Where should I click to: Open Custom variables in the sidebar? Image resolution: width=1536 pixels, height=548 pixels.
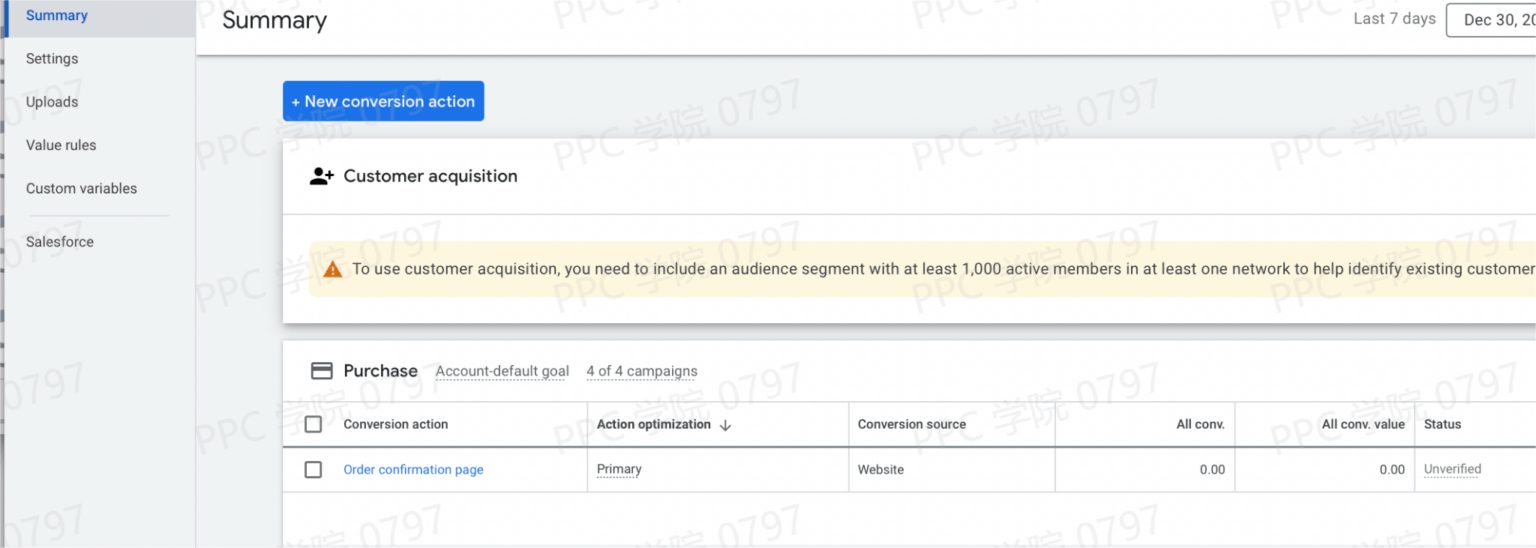[x=81, y=188]
